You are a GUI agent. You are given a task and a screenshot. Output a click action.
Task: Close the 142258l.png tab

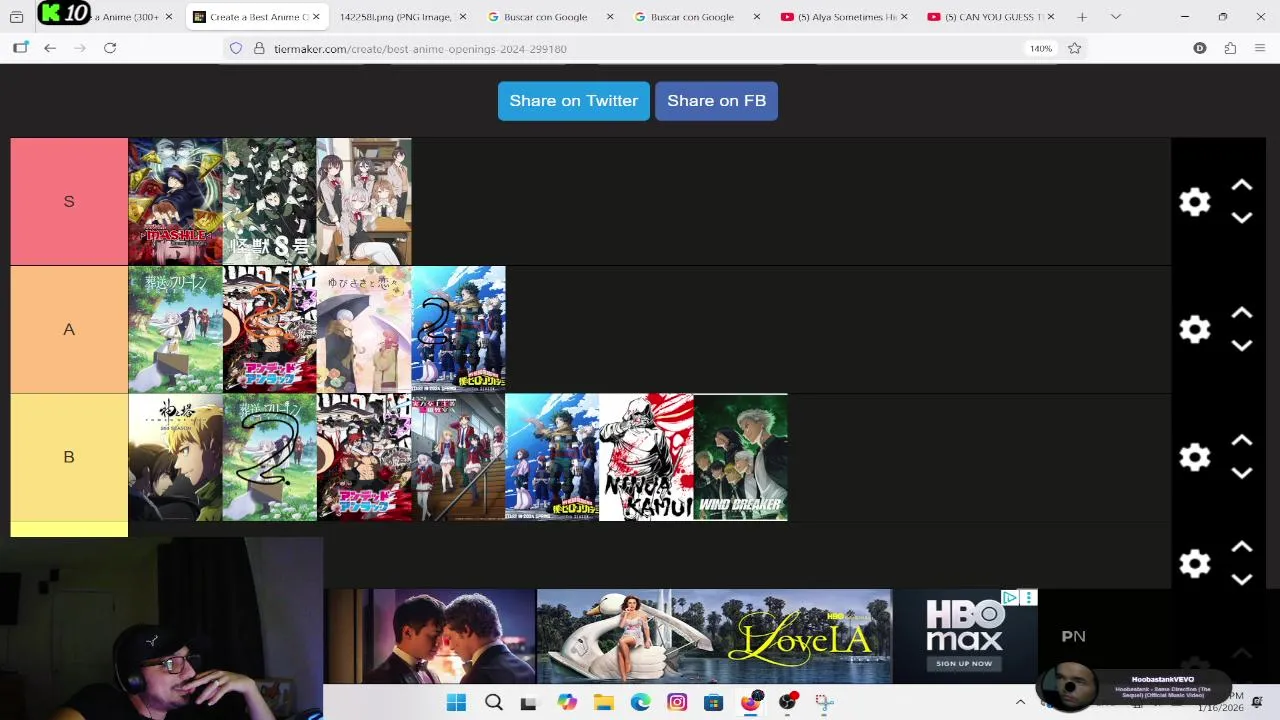[x=462, y=17]
